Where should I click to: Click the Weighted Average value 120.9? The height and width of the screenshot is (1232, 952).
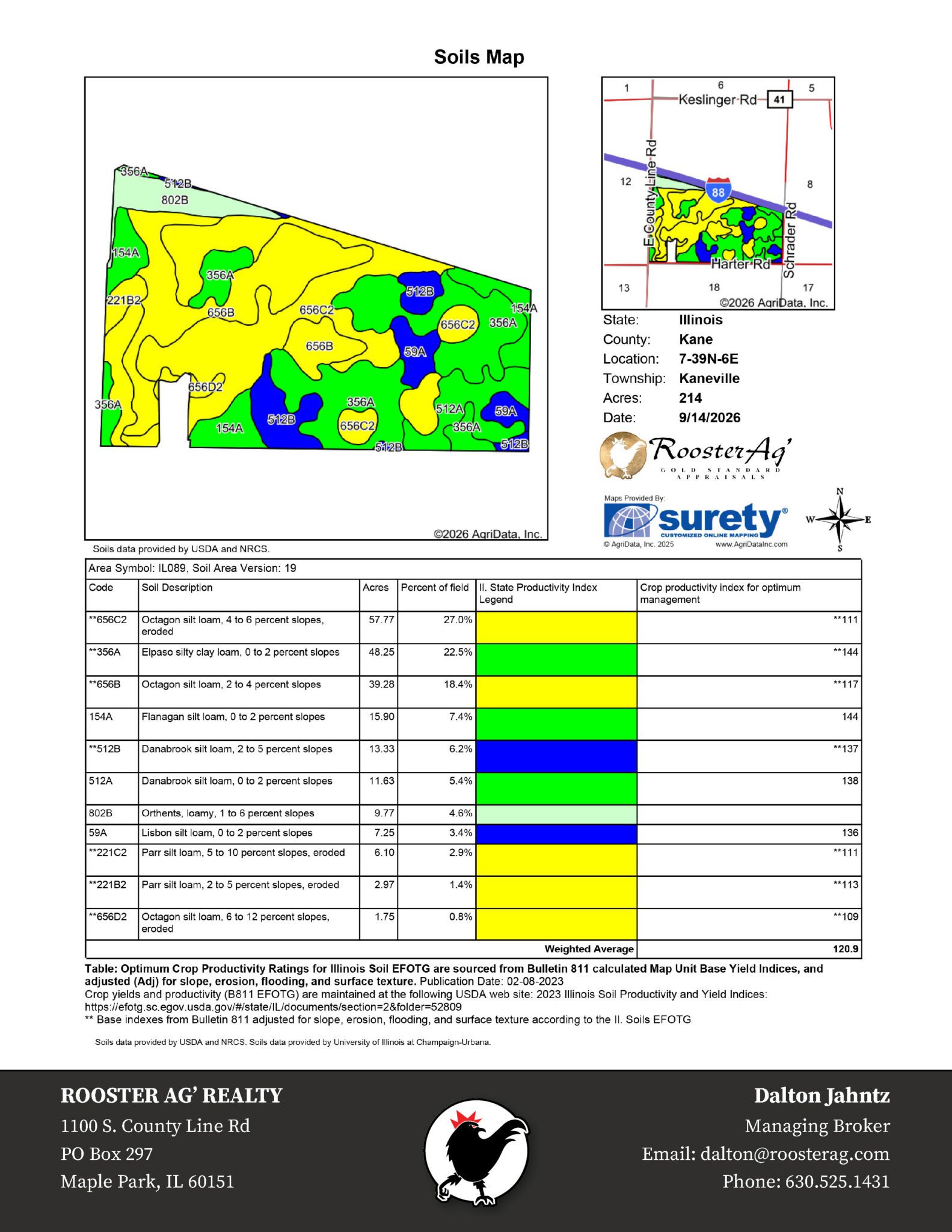pos(846,949)
